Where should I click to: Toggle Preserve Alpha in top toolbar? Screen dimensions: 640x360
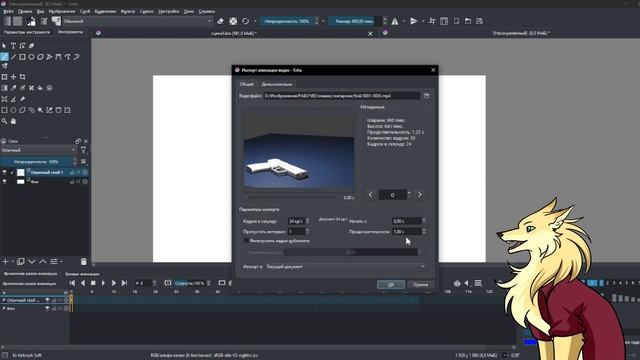(x=233, y=21)
